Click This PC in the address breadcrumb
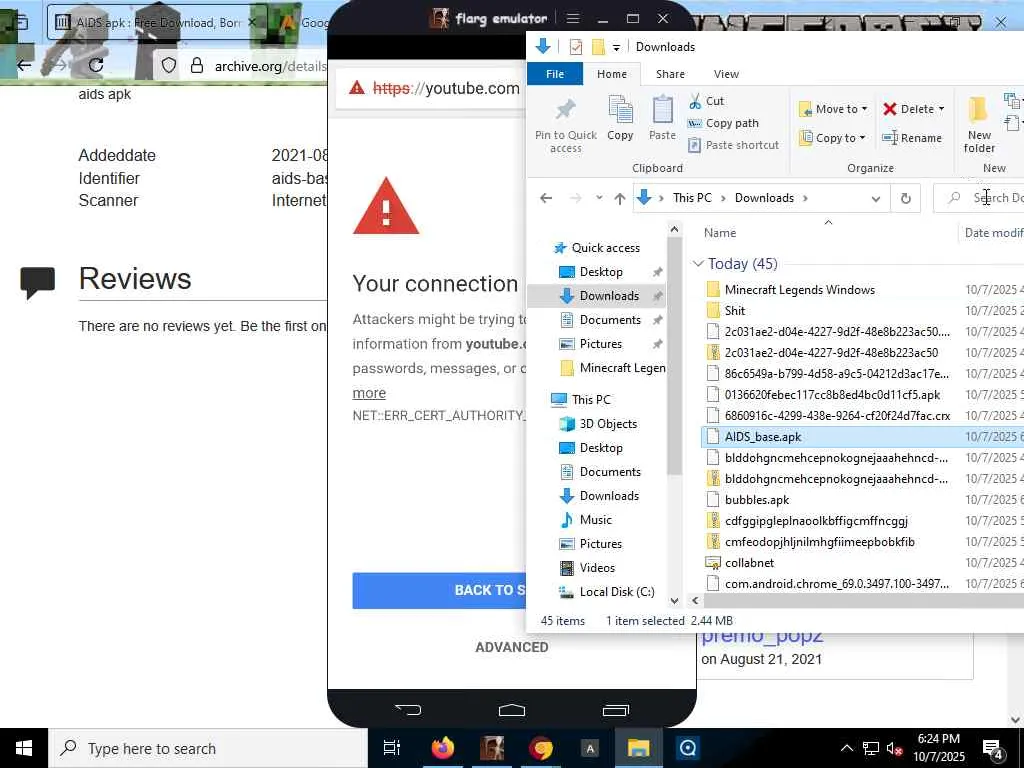Screen dimensions: 1024x768 (x=692, y=198)
